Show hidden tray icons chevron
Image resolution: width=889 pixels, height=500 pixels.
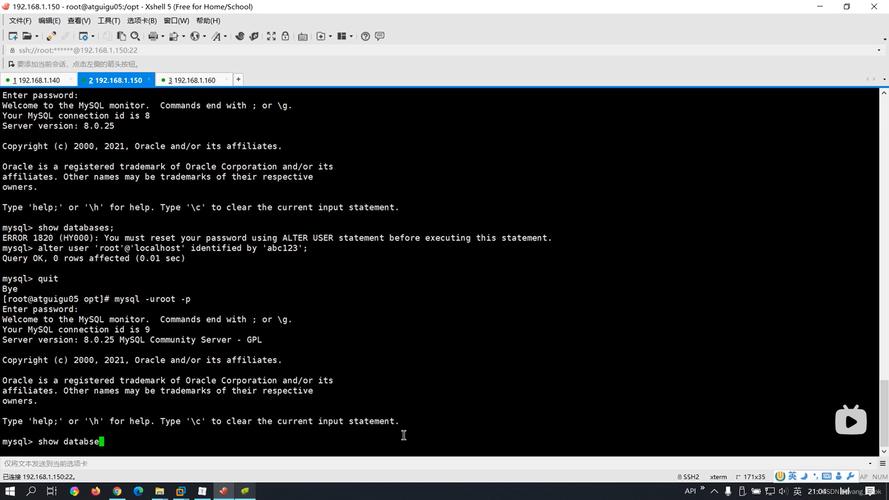(714, 491)
